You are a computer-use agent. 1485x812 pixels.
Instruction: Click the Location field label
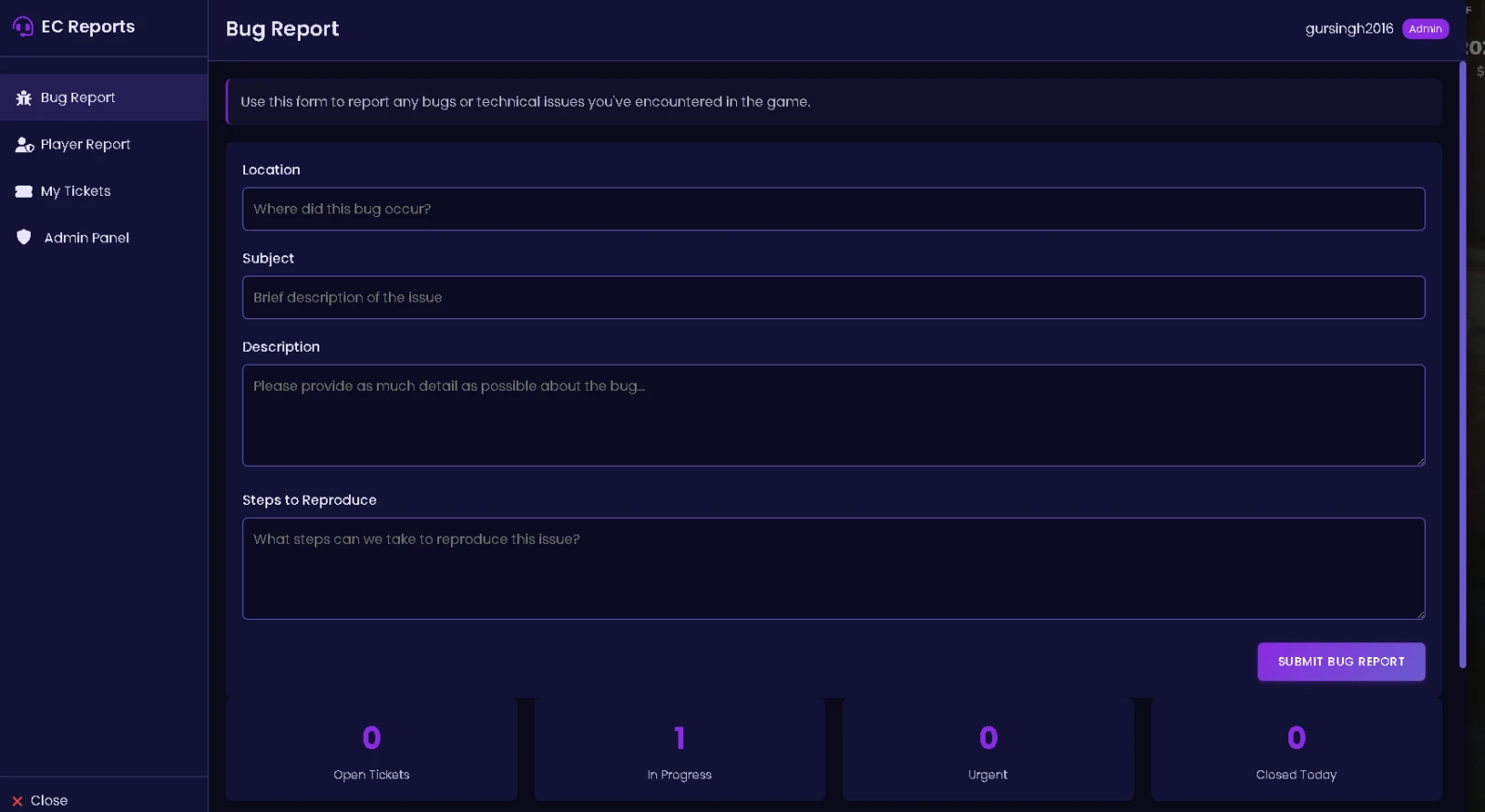pos(271,170)
